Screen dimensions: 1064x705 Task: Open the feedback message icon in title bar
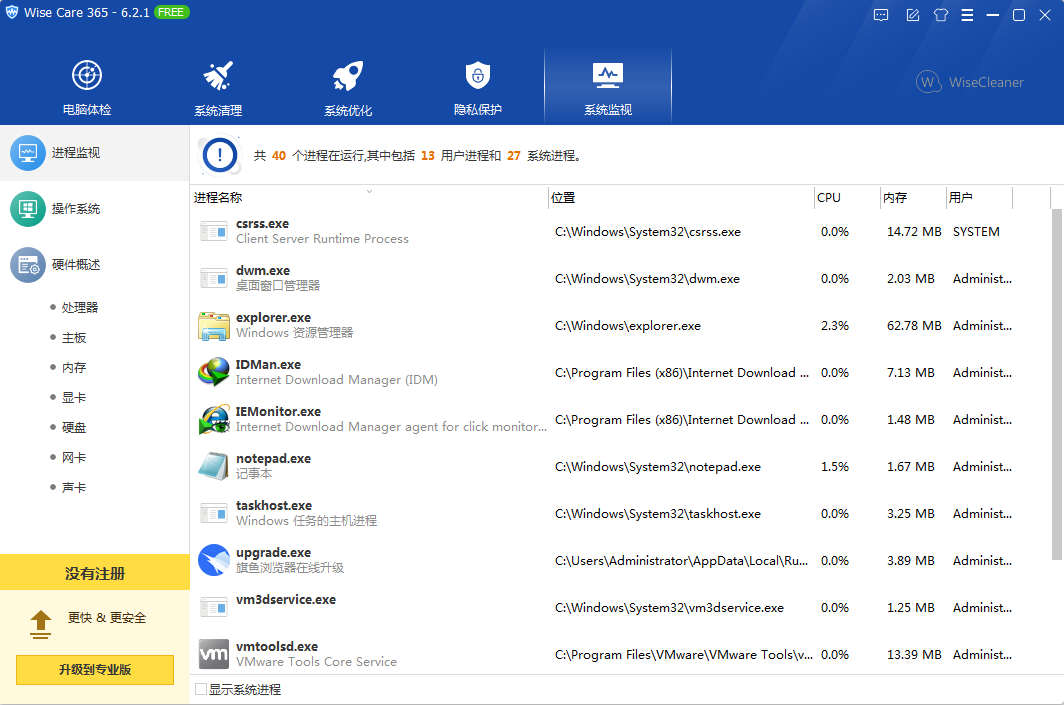click(881, 15)
